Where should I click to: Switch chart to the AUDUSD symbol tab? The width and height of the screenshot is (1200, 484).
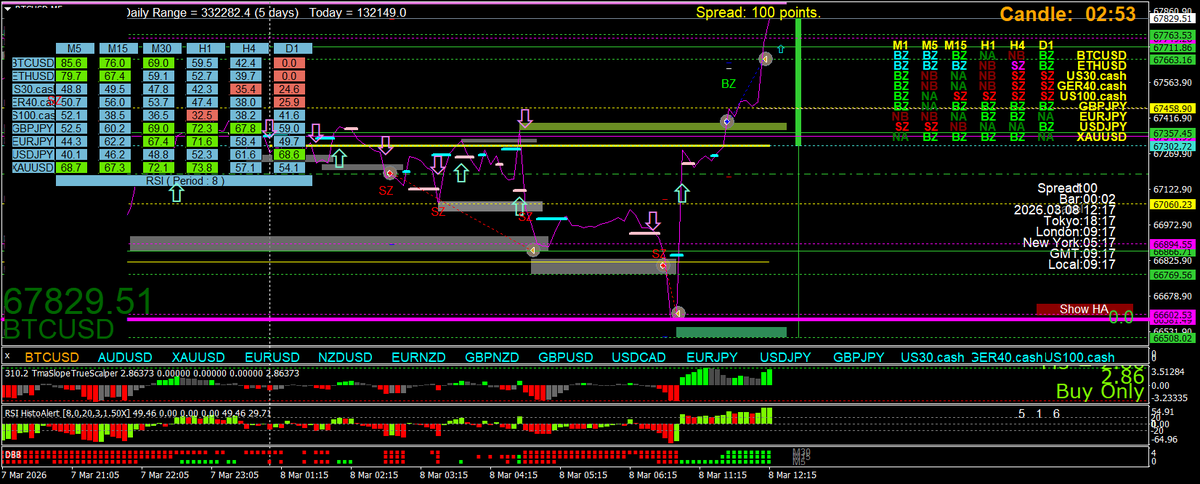click(x=125, y=357)
